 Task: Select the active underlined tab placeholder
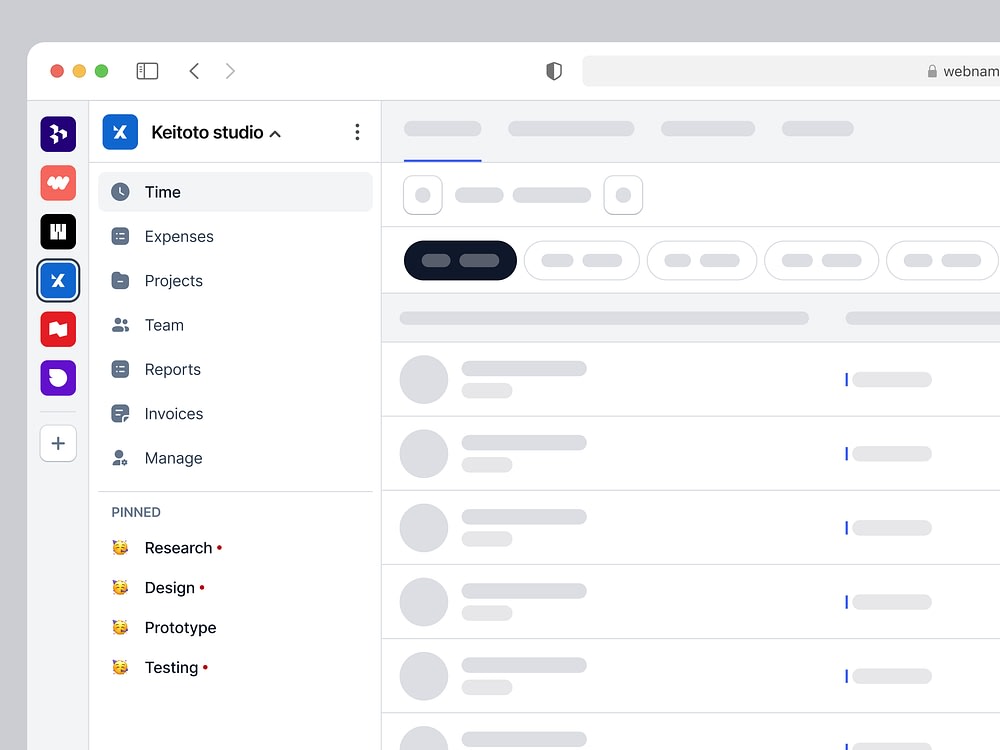click(x=443, y=129)
